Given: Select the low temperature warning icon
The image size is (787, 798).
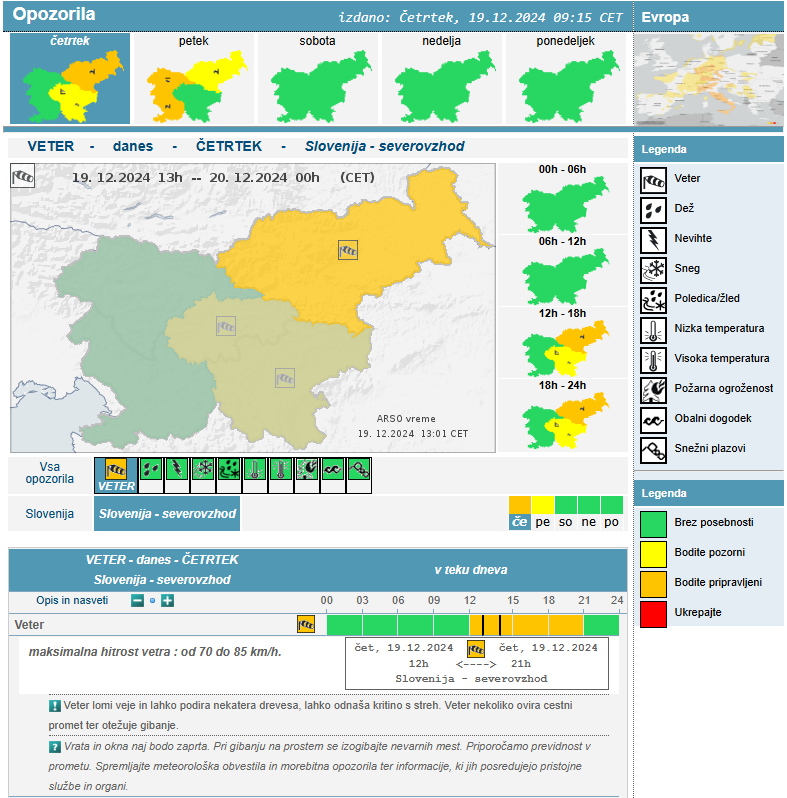Looking at the screenshot, I should 255,469.
